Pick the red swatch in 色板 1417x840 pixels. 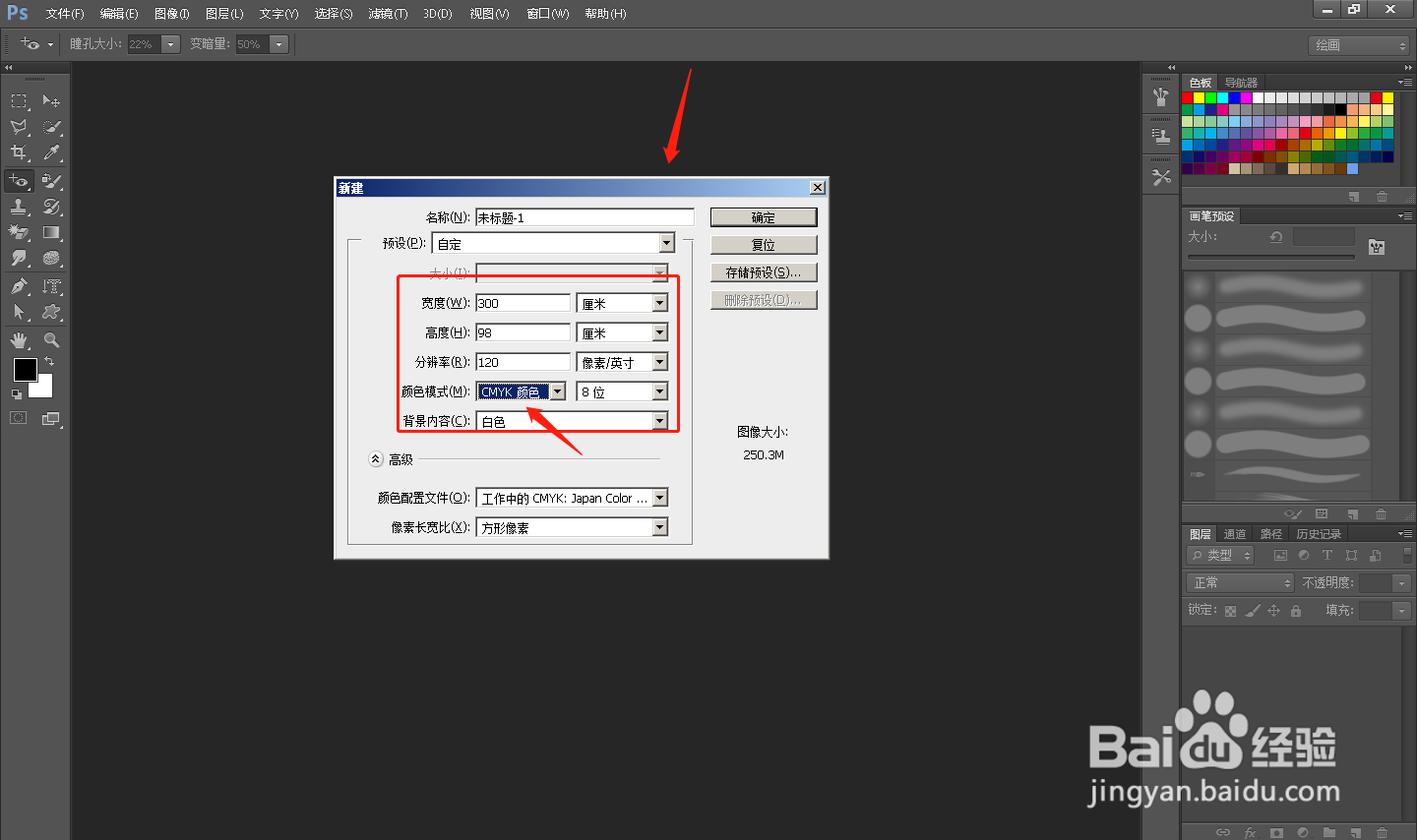tap(1188, 98)
